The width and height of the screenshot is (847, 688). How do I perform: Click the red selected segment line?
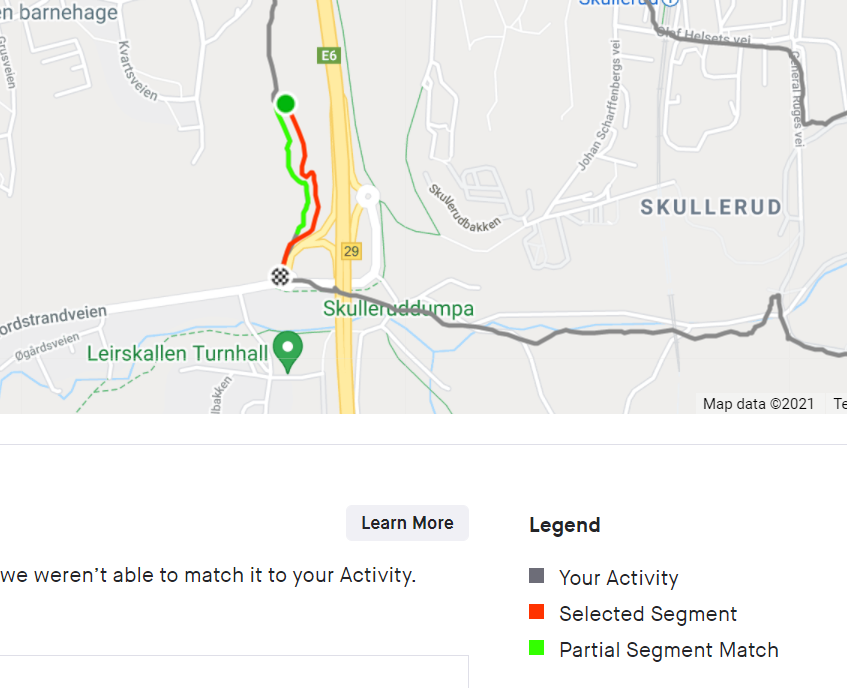click(311, 184)
